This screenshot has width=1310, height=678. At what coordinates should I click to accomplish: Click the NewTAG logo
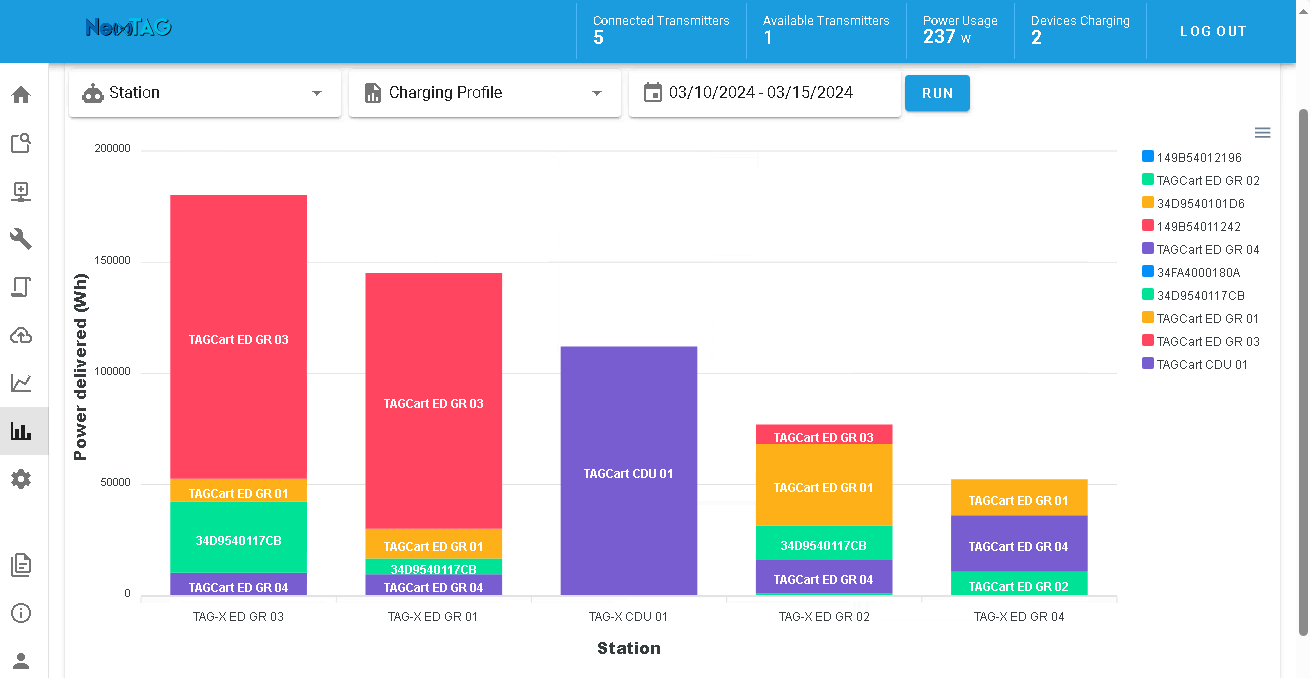(x=129, y=28)
